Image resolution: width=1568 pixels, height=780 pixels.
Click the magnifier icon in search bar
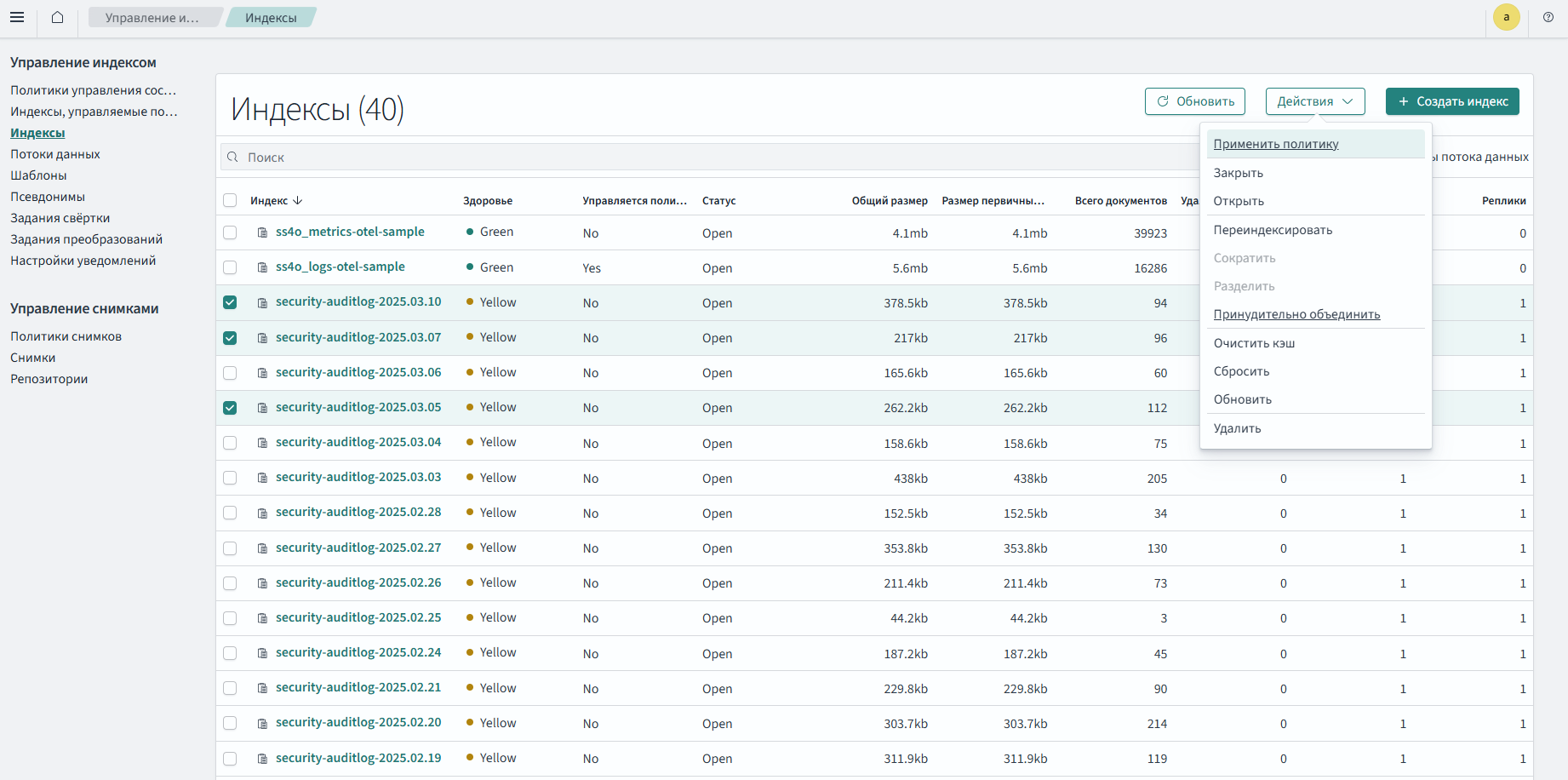[232, 158]
